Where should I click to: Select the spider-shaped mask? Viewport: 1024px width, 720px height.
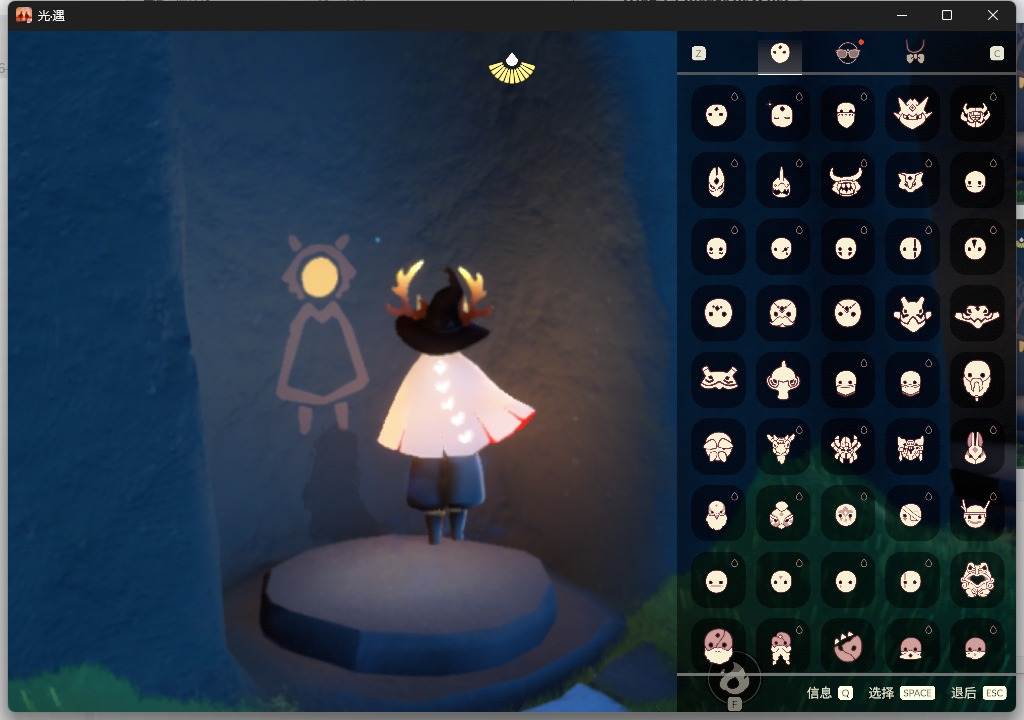tap(846, 448)
